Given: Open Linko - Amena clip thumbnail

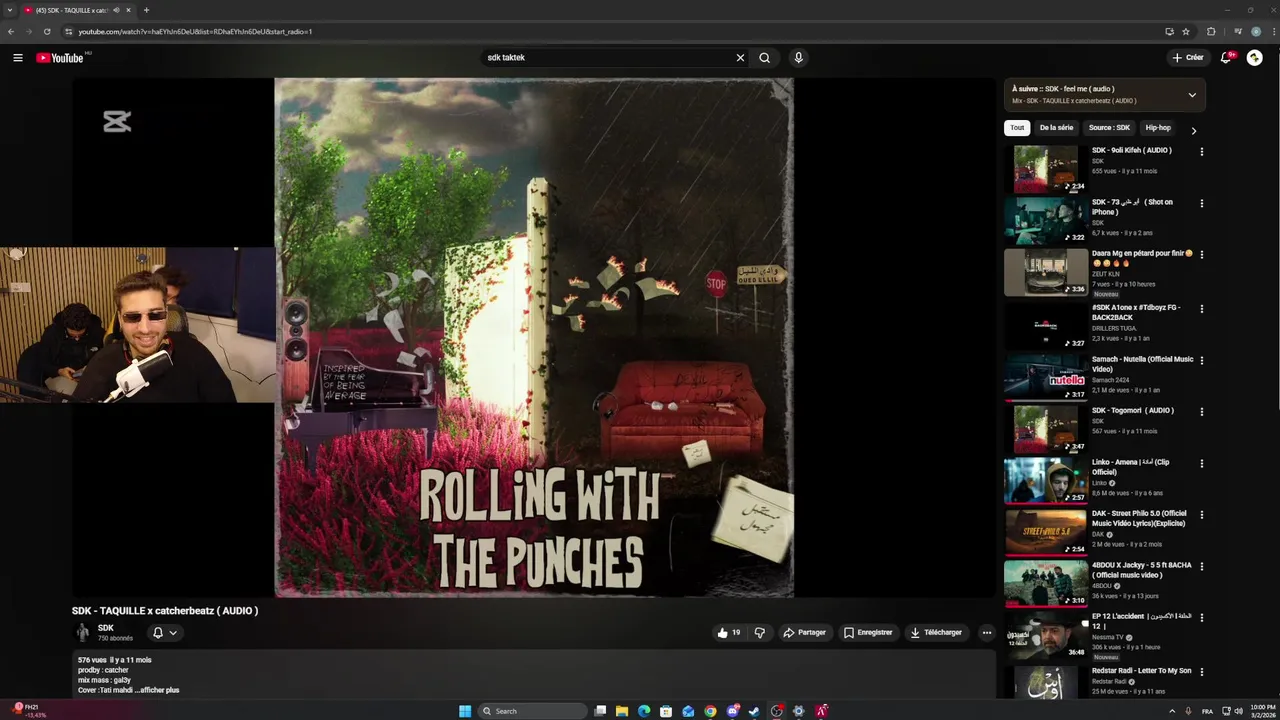Looking at the screenshot, I should (x=1046, y=481).
